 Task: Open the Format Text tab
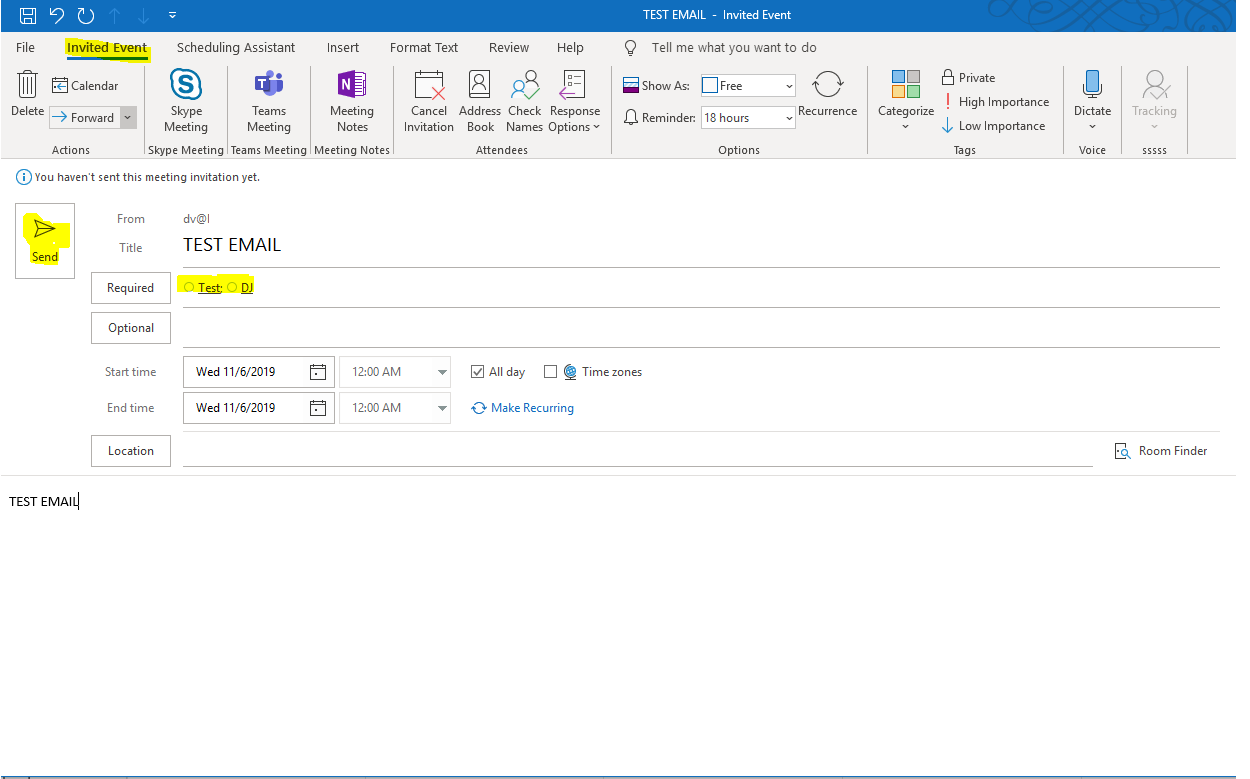424,47
